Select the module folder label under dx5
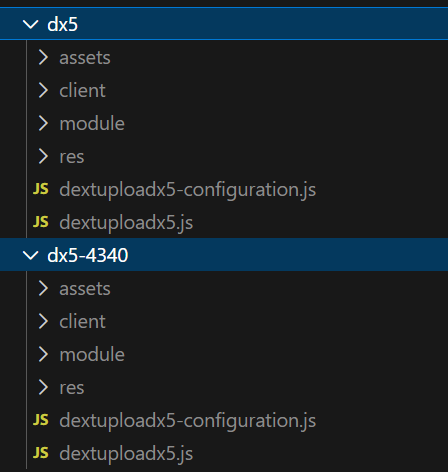The height and width of the screenshot is (472, 448). tap(92, 123)
